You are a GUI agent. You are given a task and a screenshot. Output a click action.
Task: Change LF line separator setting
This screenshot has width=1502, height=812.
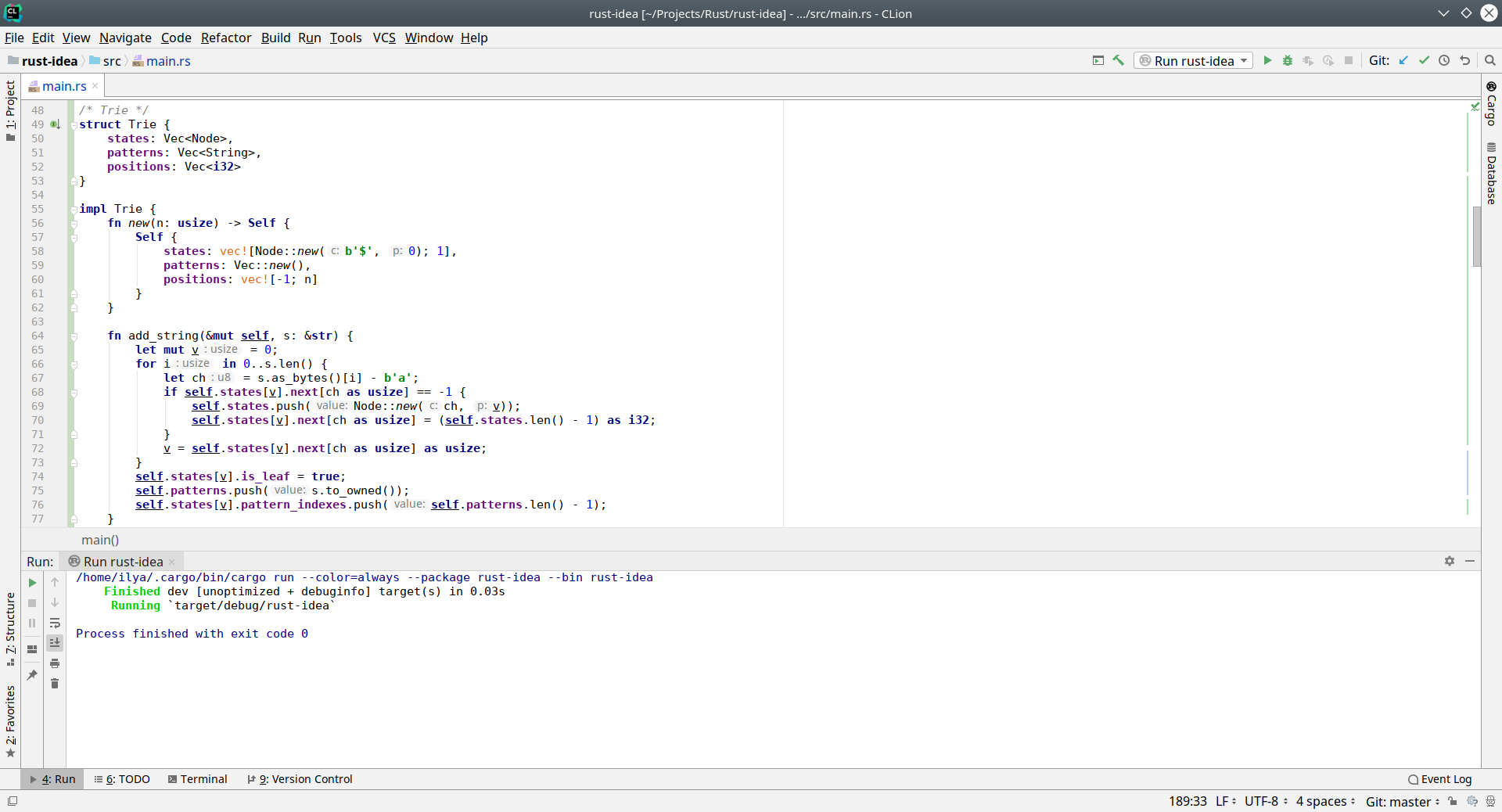pyautogui.click(x=1226, y=801)
